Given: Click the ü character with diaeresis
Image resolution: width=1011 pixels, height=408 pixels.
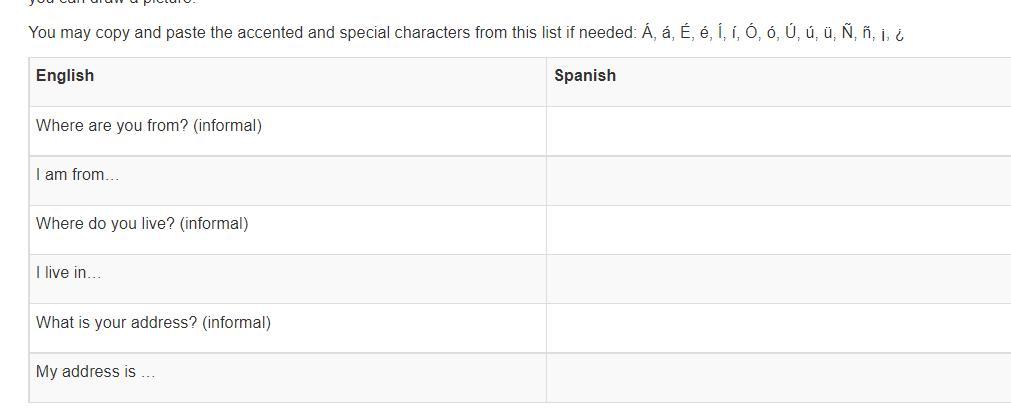Looking at the screenshot, I should tap(828, 33).
